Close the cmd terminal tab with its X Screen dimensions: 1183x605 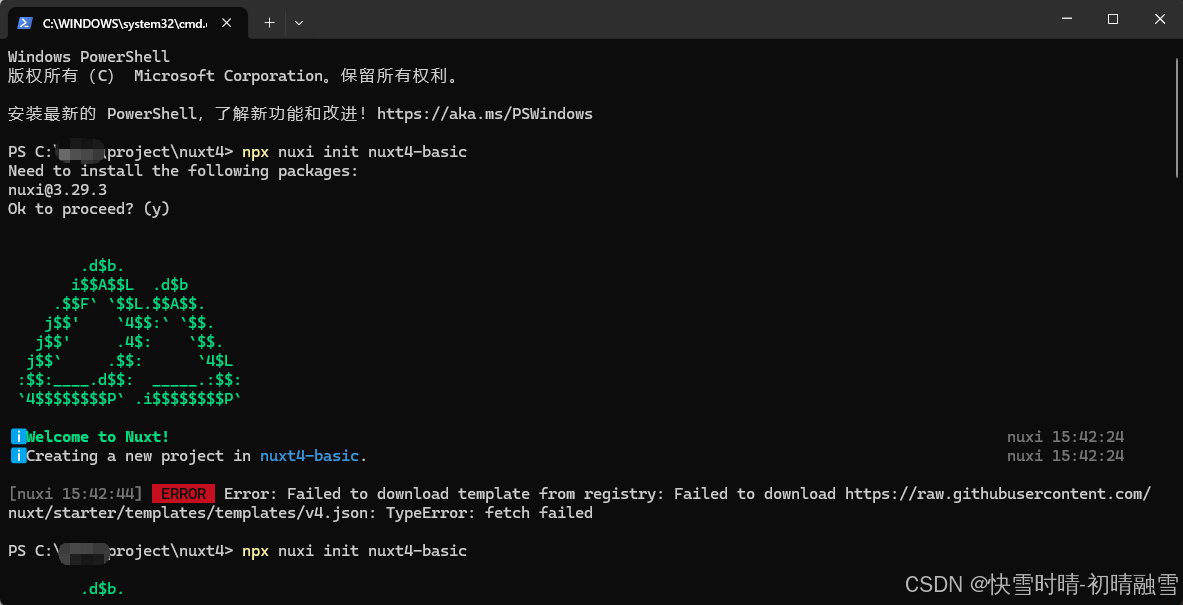point(227,21)
